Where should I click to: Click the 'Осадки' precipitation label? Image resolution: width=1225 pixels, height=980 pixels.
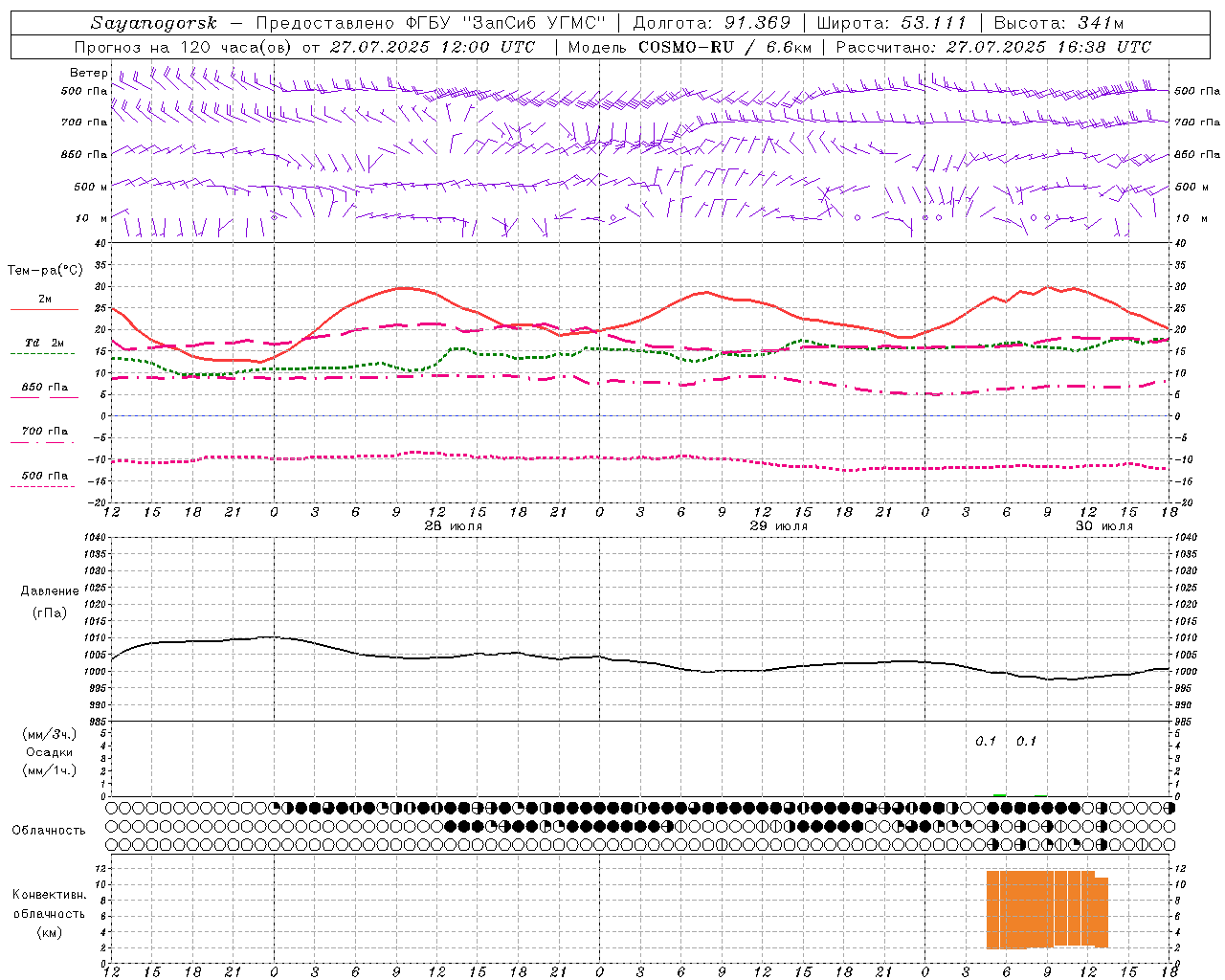(50, 752)
